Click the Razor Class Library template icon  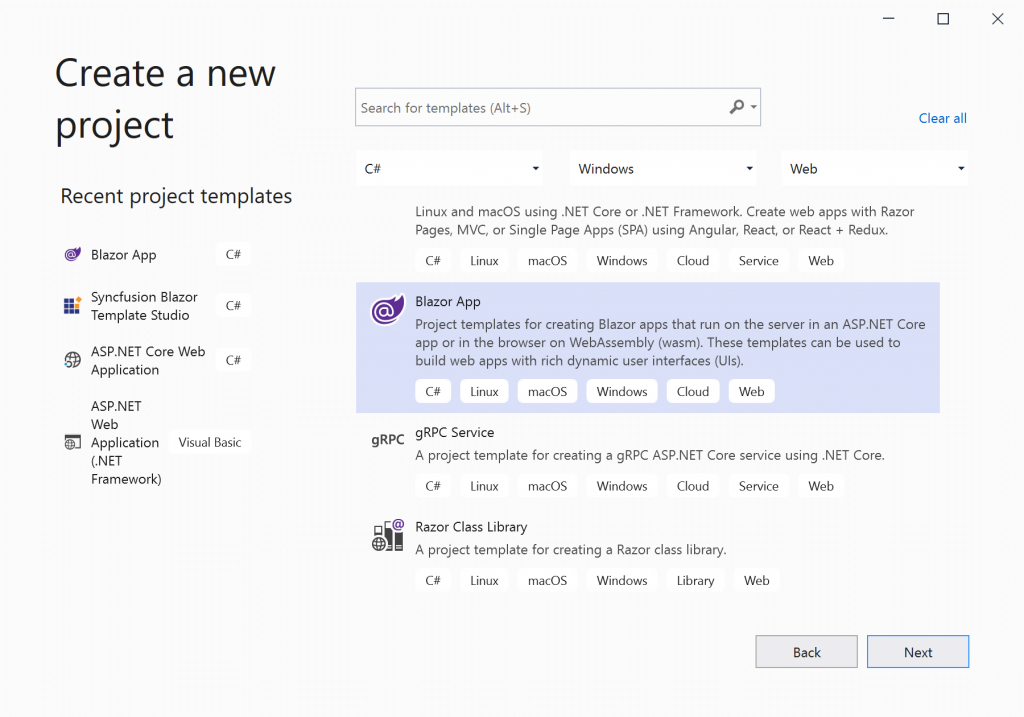click(387, 535)
